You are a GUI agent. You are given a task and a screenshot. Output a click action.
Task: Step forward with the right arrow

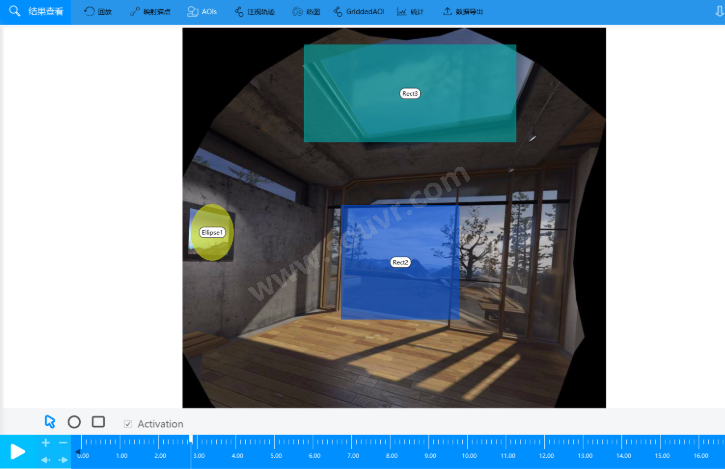(x=63, y=460)
